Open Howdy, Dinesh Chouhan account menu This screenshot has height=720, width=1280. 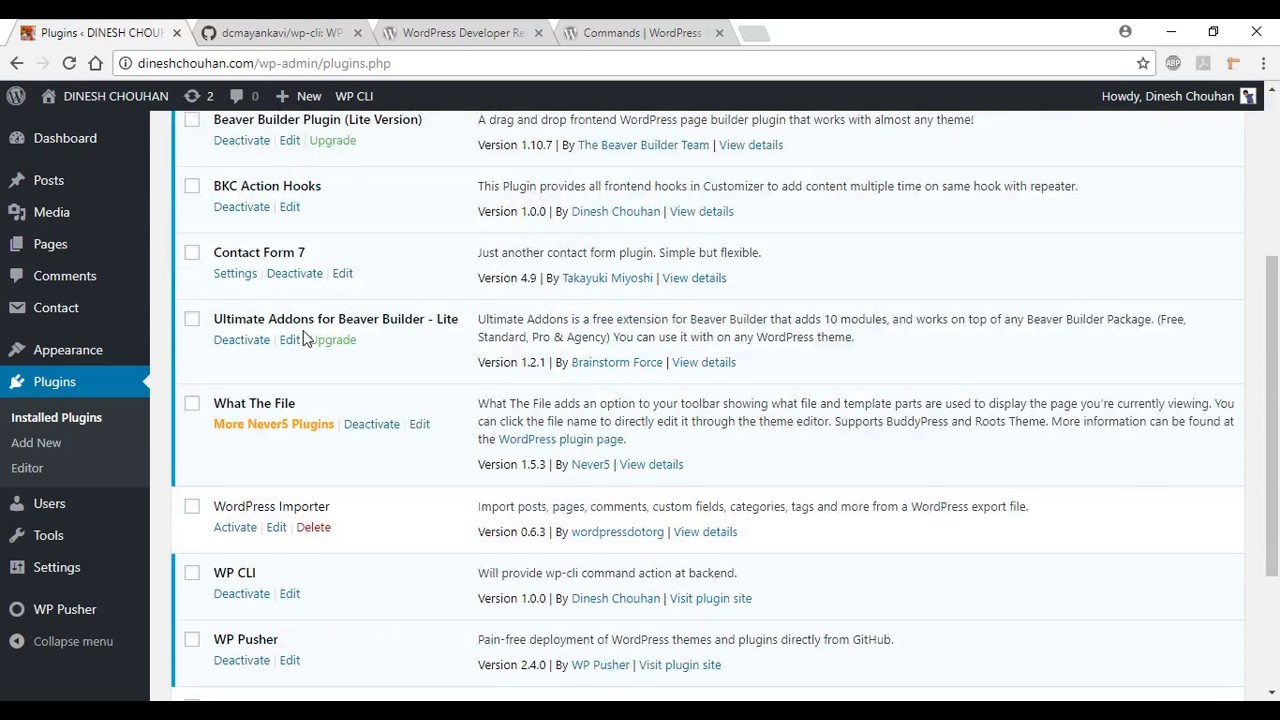pyautogui.click(x=1179, y=96)
